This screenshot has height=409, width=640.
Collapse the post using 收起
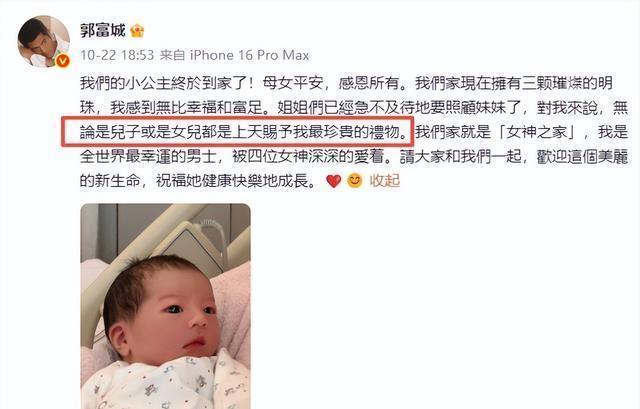coord(384,181)
